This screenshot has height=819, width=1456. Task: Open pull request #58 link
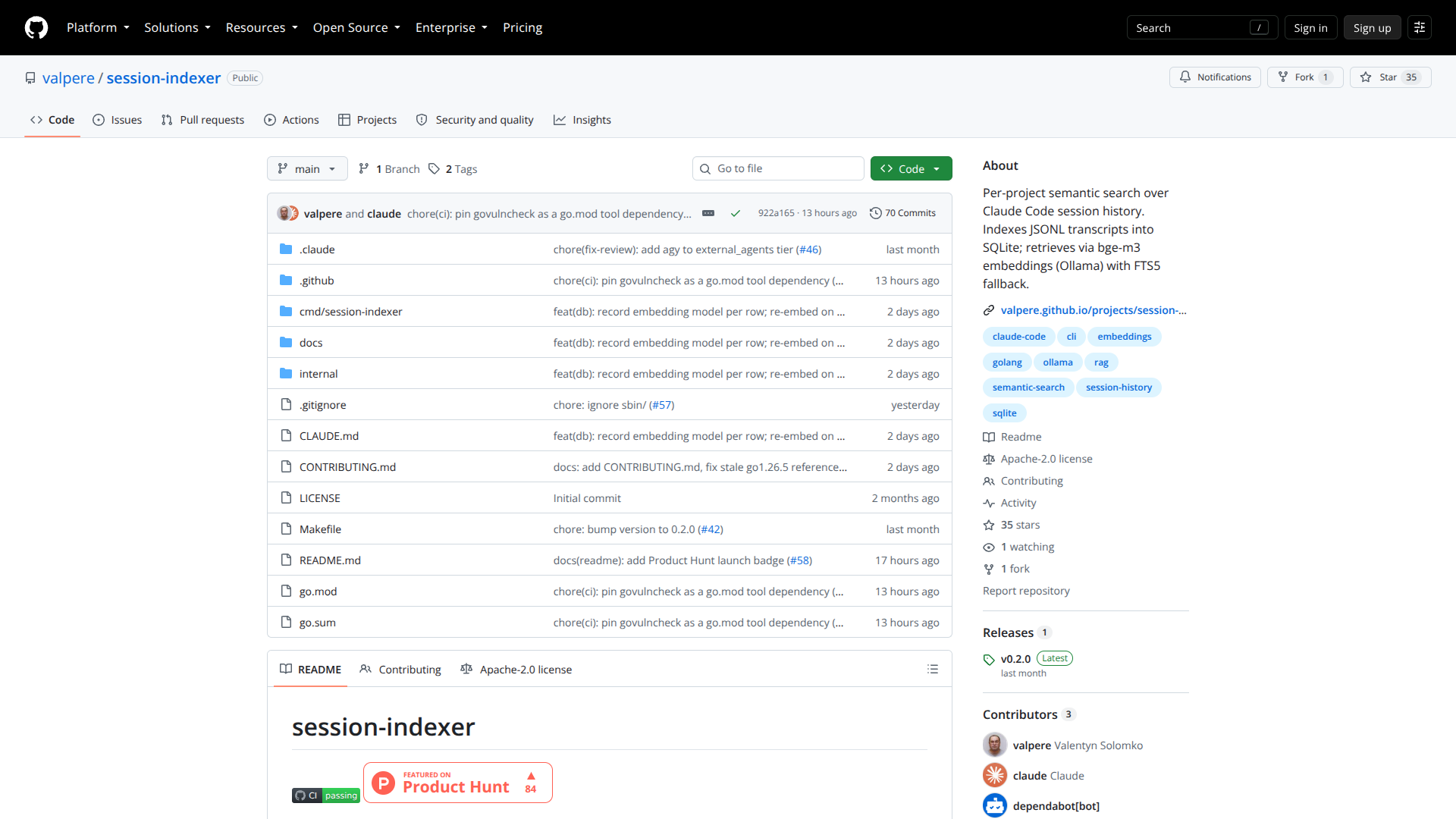tap(799, 560)
